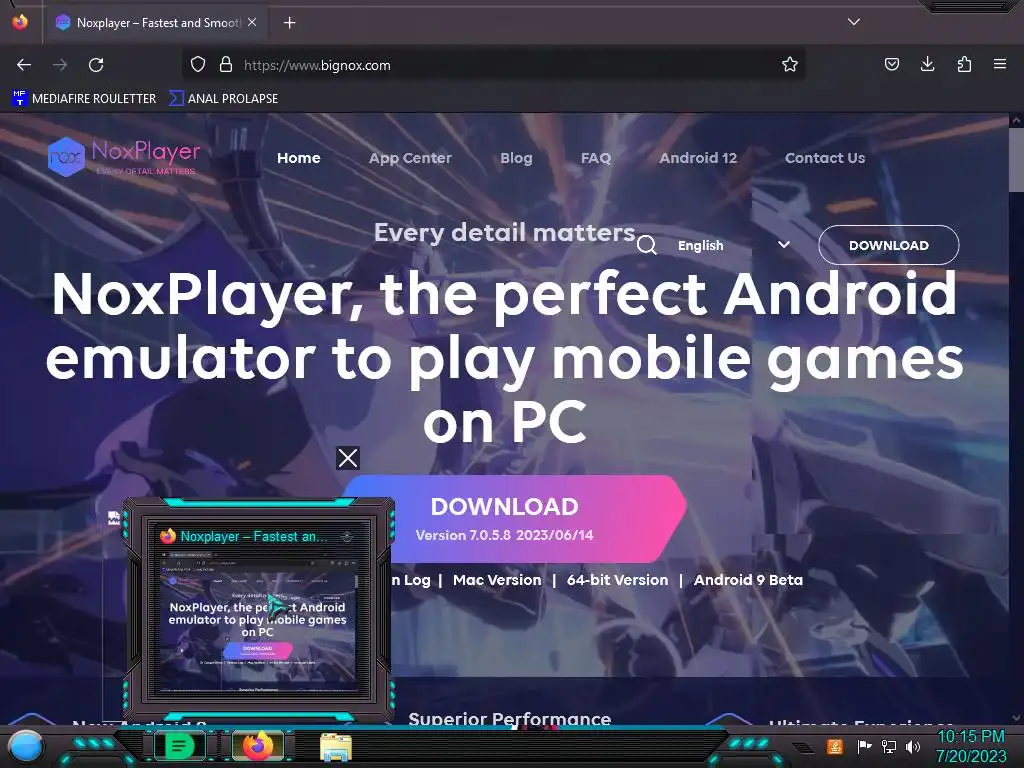Open the green app in the taskbar
The width and height of the screenshot is (1024, 768).
point(179,746)
